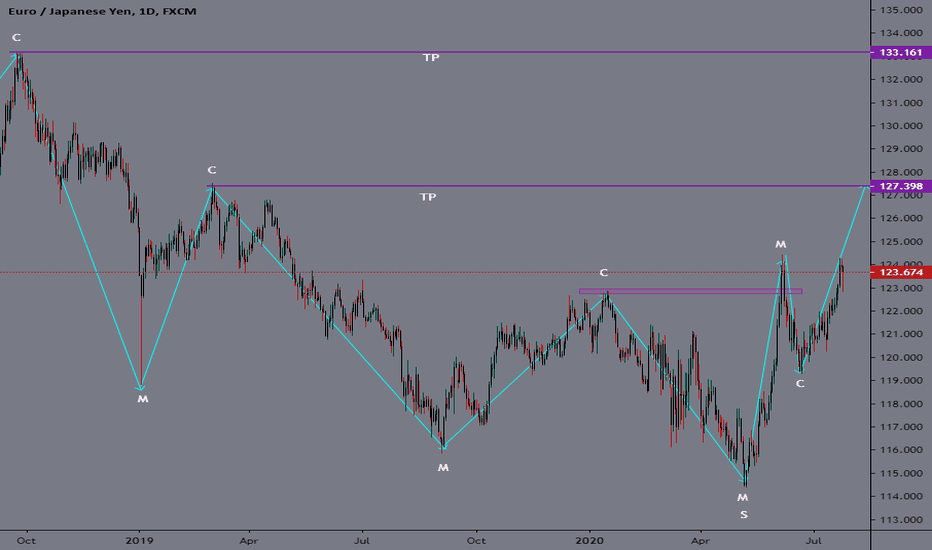Click the 115.000 price axis label
Image resolution: width=932 pixels, height=550 pixels.
901,474
